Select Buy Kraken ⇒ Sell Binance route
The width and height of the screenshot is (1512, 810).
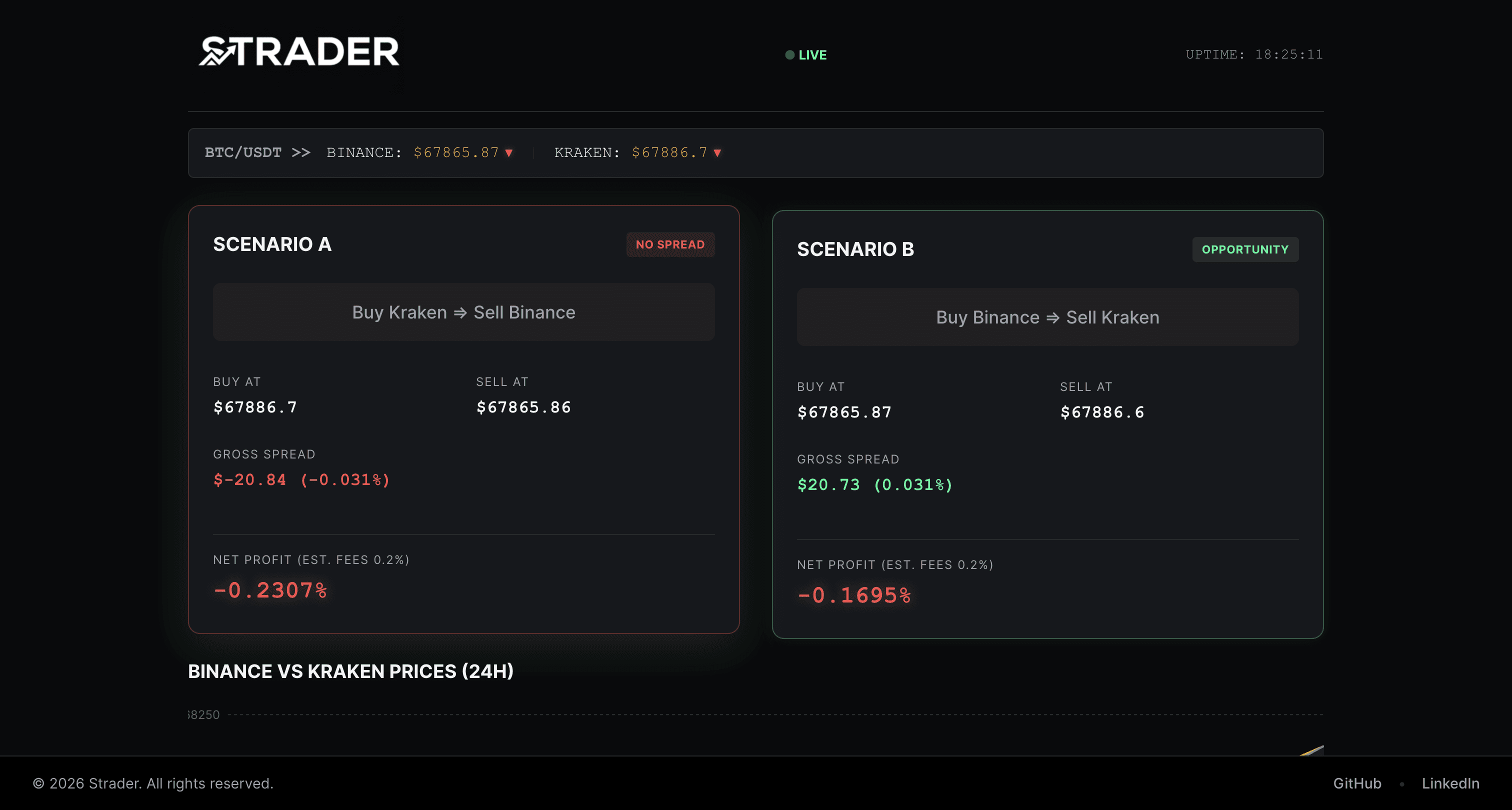(x=463, y=312)
